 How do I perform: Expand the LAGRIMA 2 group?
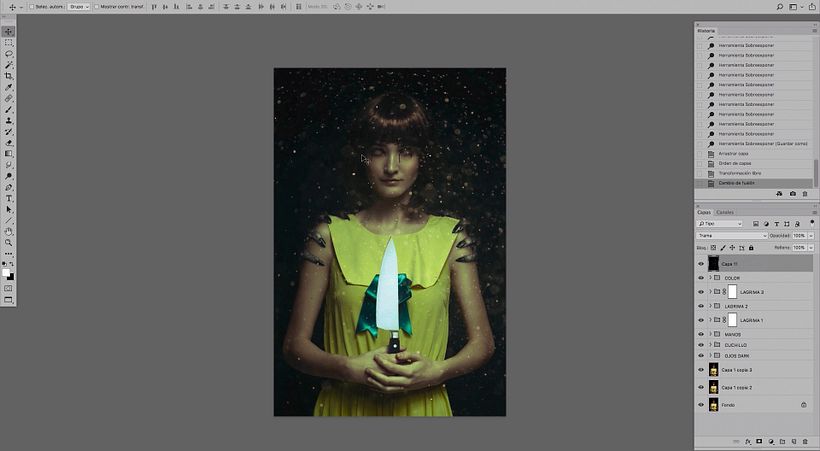tap(710, 306)
